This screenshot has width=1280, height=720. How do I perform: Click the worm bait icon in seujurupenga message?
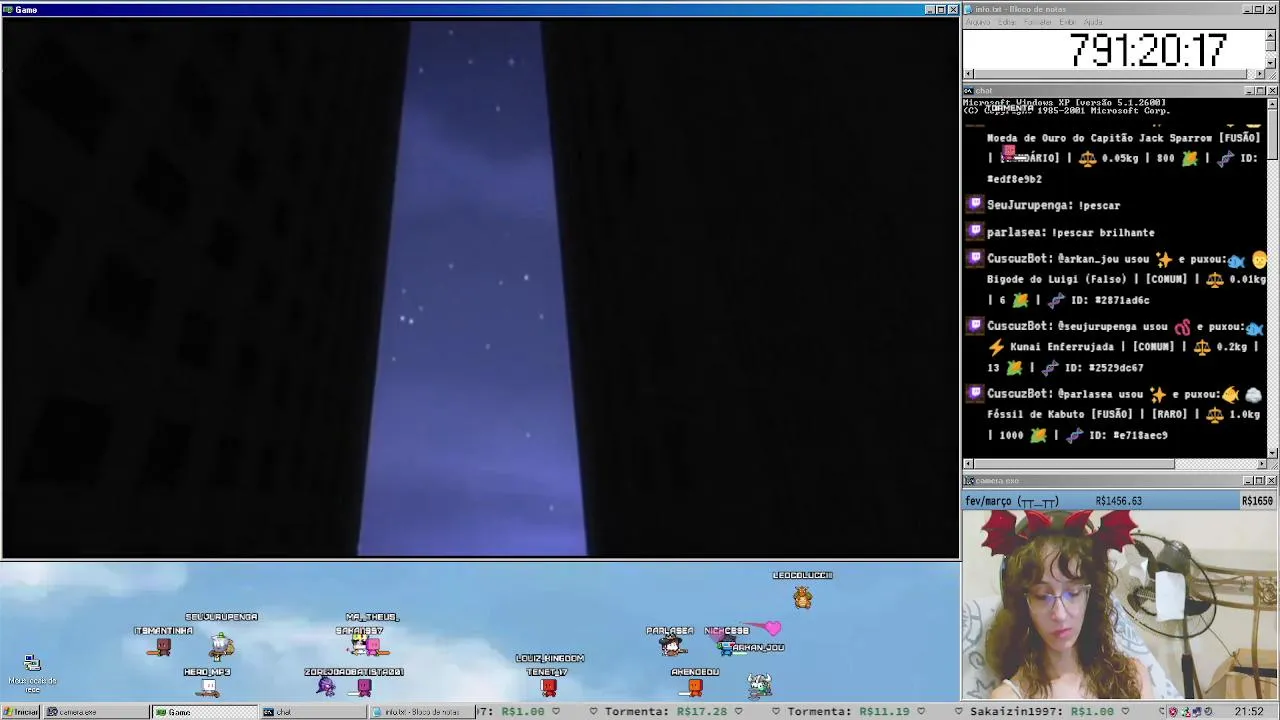click(x=1182, y=327)
